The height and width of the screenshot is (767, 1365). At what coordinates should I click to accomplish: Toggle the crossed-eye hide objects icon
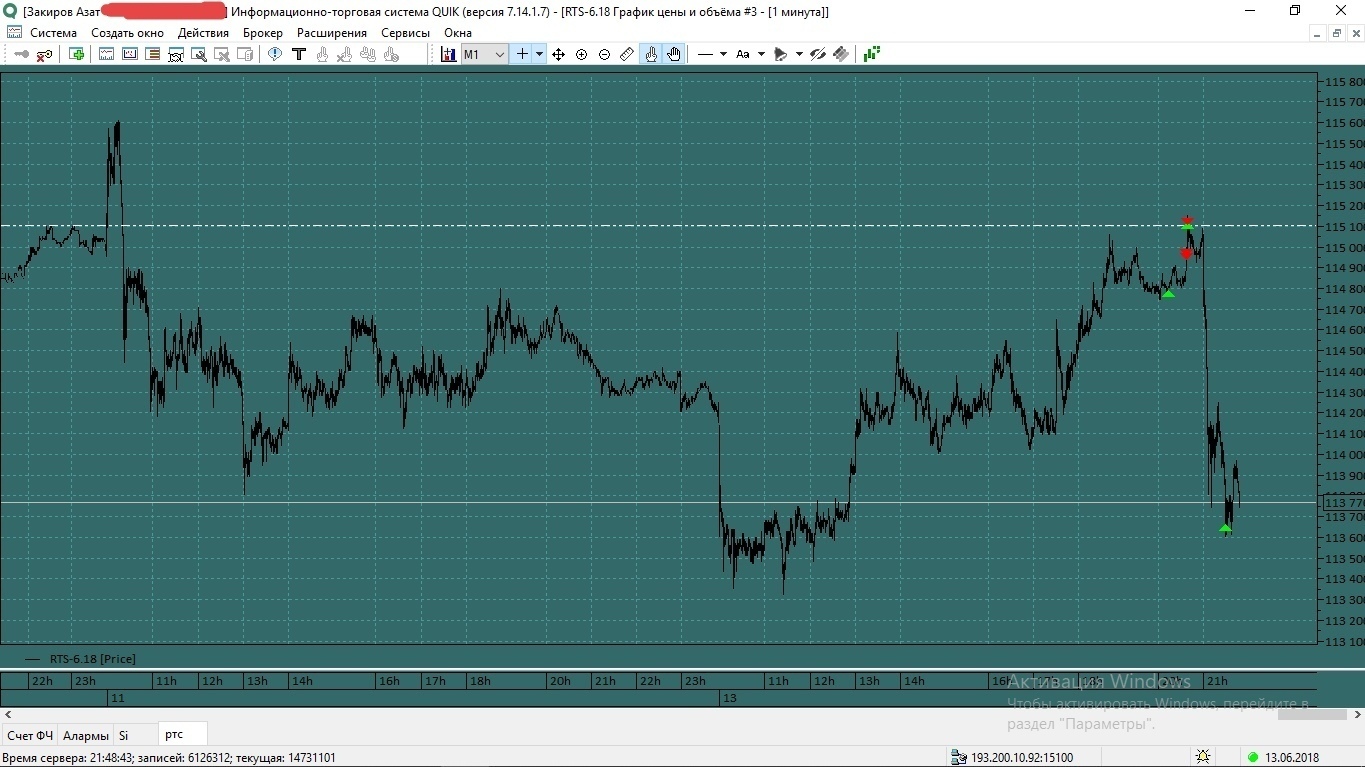(818, 54)
